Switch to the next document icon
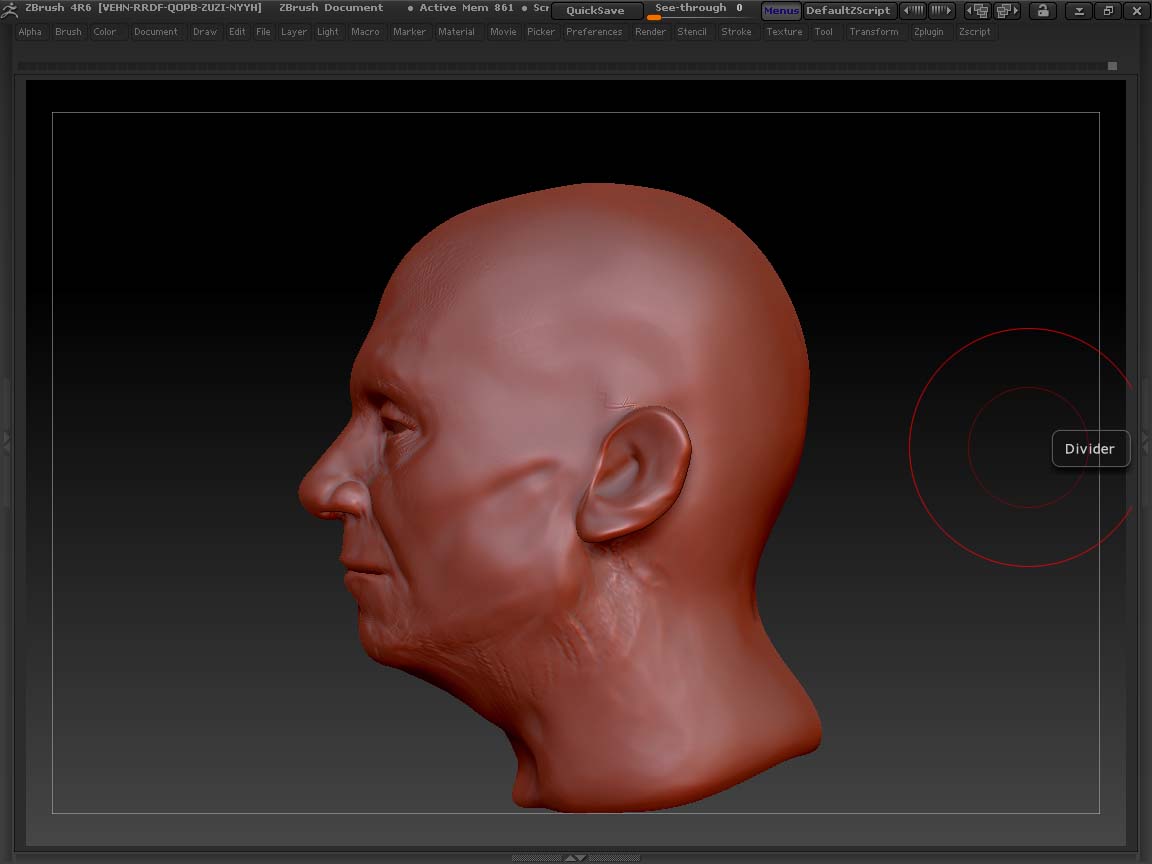Viewport: 1152px width, 864px height. pos(1006,10)
